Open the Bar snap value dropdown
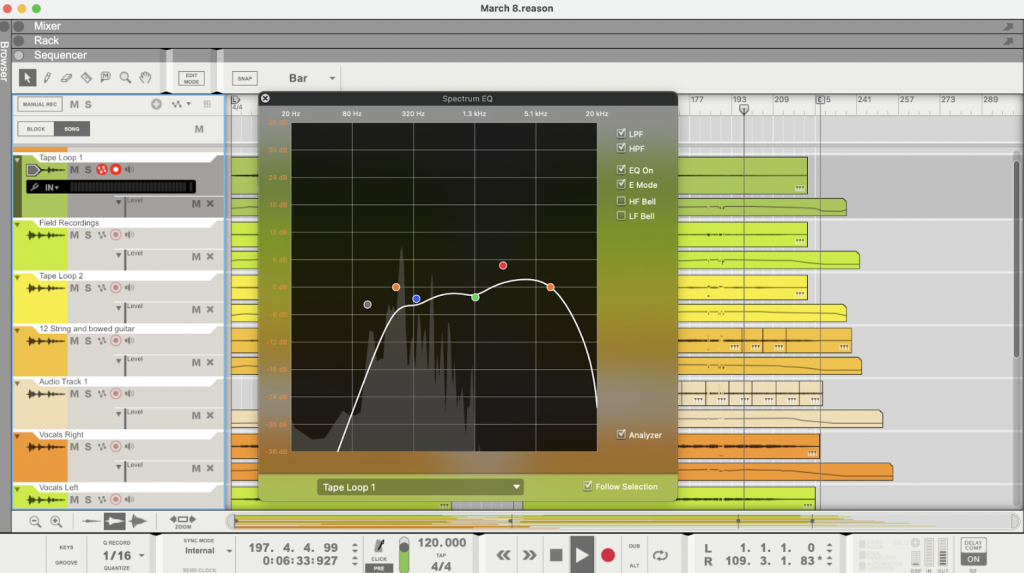Viewport: 1024px width, 573px height. pos(312,78)
